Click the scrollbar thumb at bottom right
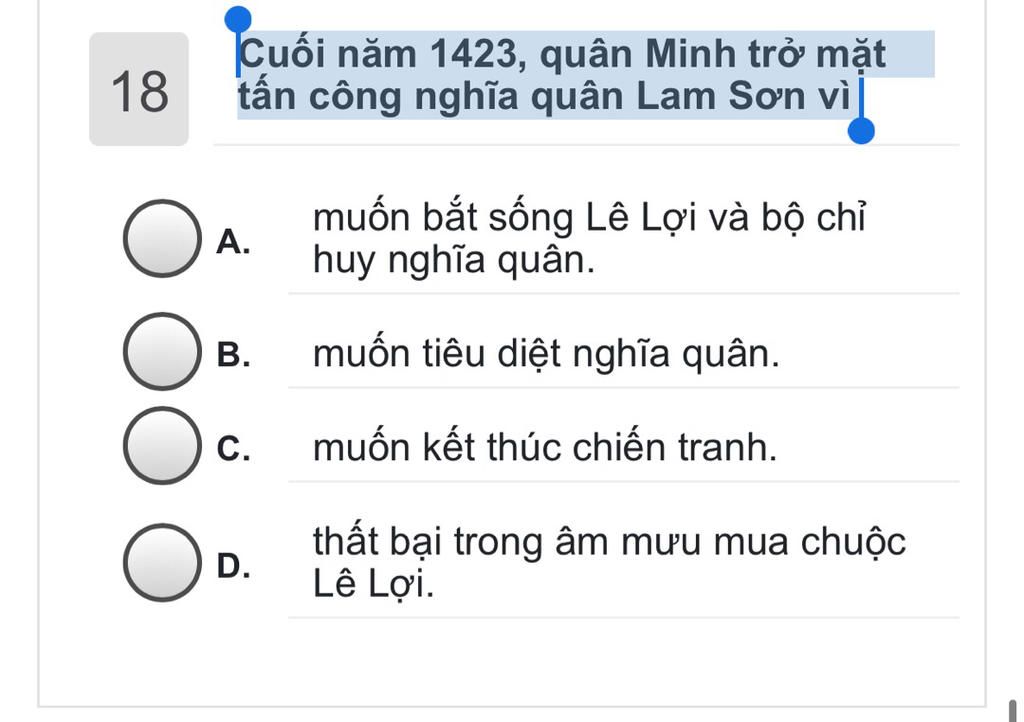Screen dimensions: 1024x722 (1014, 711)
